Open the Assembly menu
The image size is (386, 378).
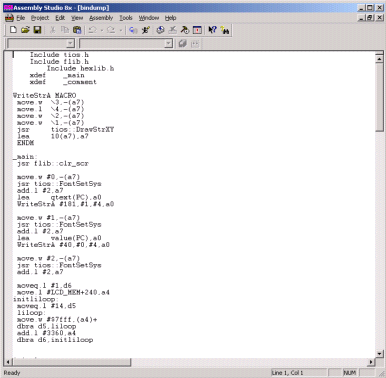point(101,18)
